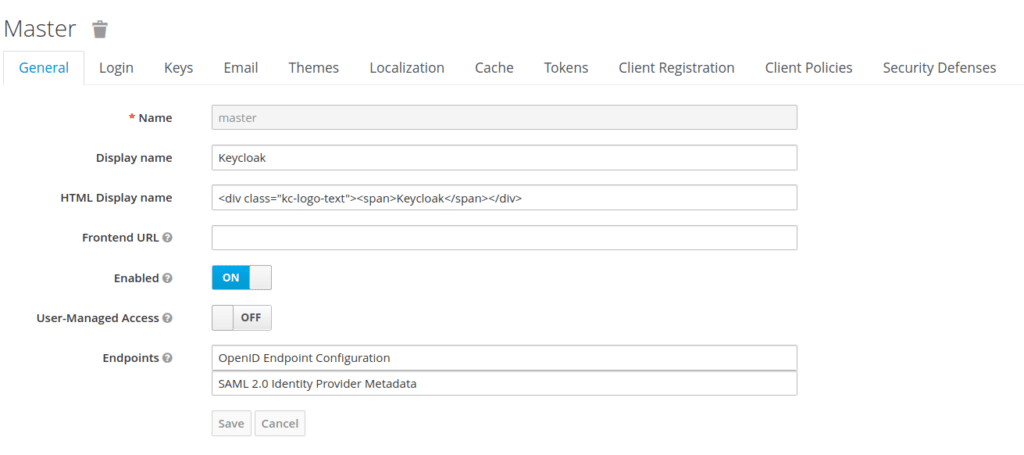The height and width of the screenshot is (455, 1024).
Task: Toggle the Enabled switch off
Action: [x=242, y=277]
